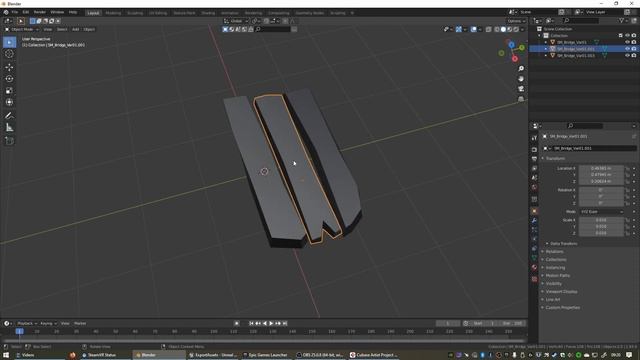Toggle camera view with the camera gizmo
The image size is (640, 360).
coord(521,89)
